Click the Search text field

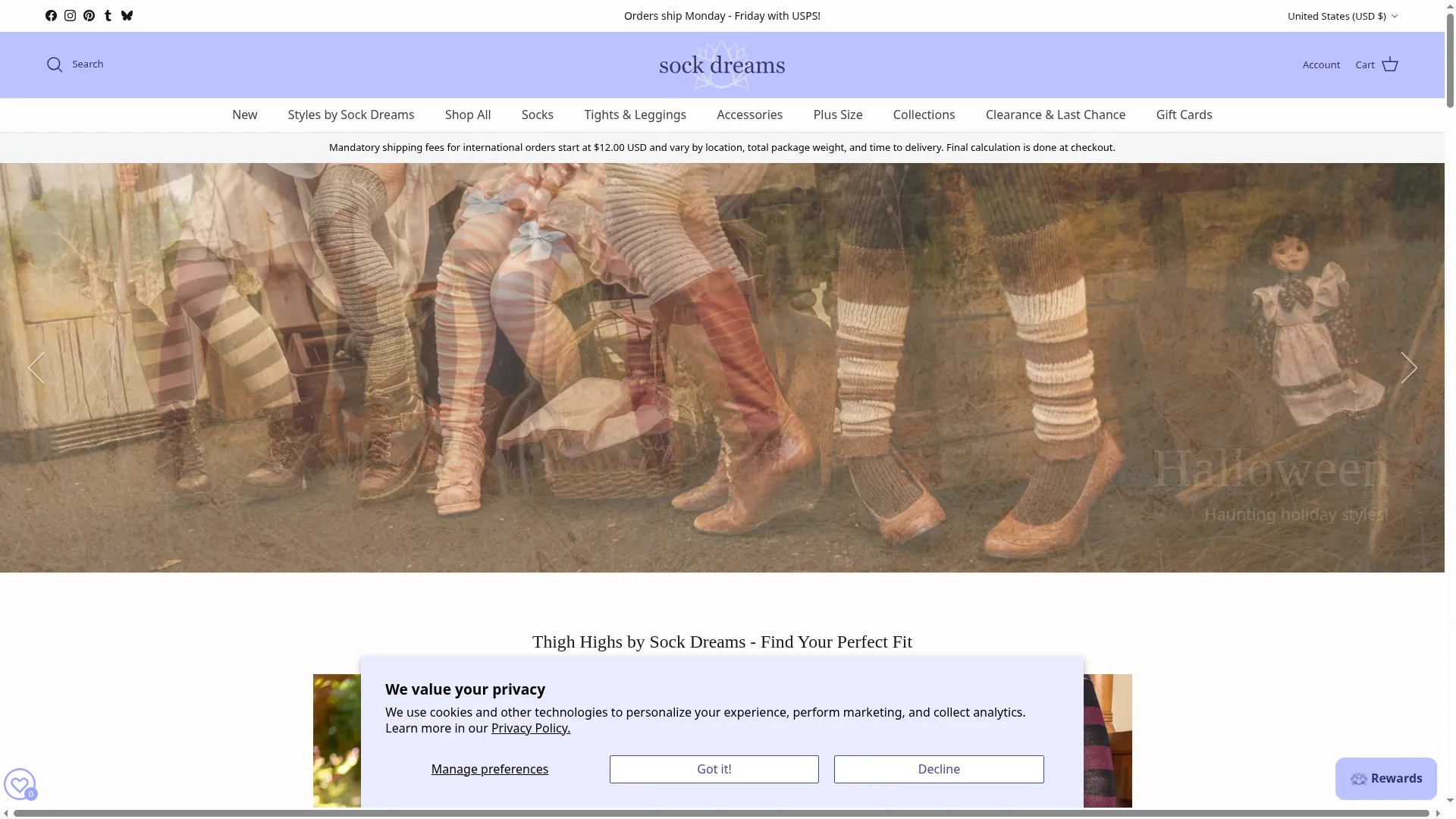88,64
